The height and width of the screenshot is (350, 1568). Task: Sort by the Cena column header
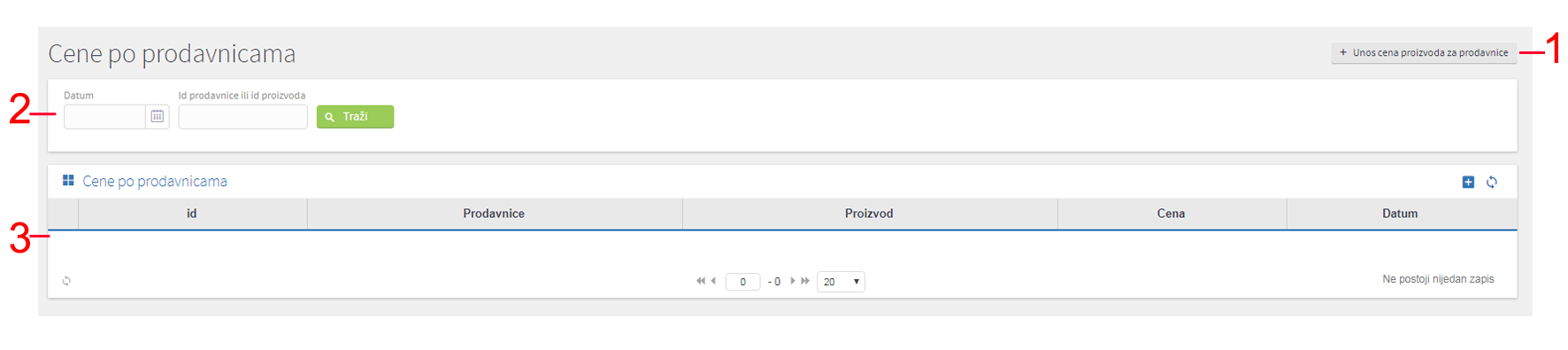tap(1171, 214)
